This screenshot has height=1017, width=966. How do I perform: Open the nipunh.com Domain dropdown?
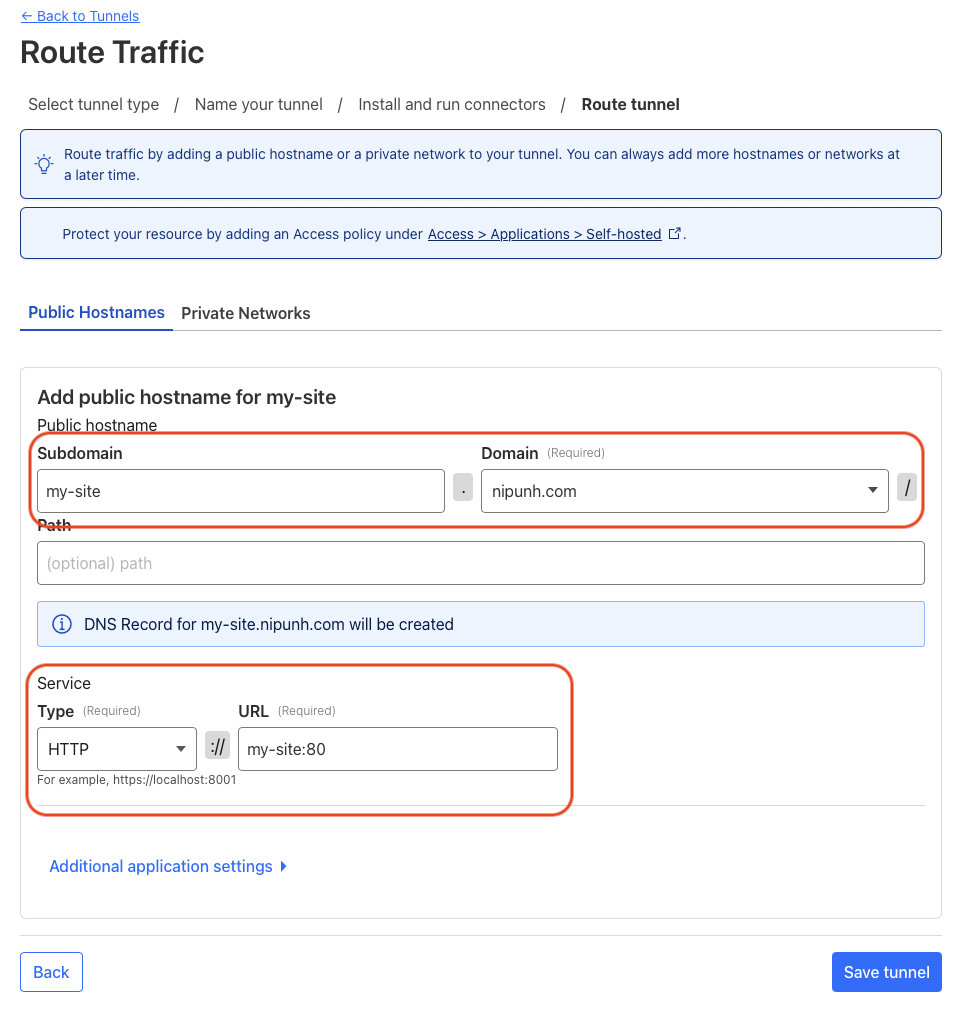(x=684, y=491)
